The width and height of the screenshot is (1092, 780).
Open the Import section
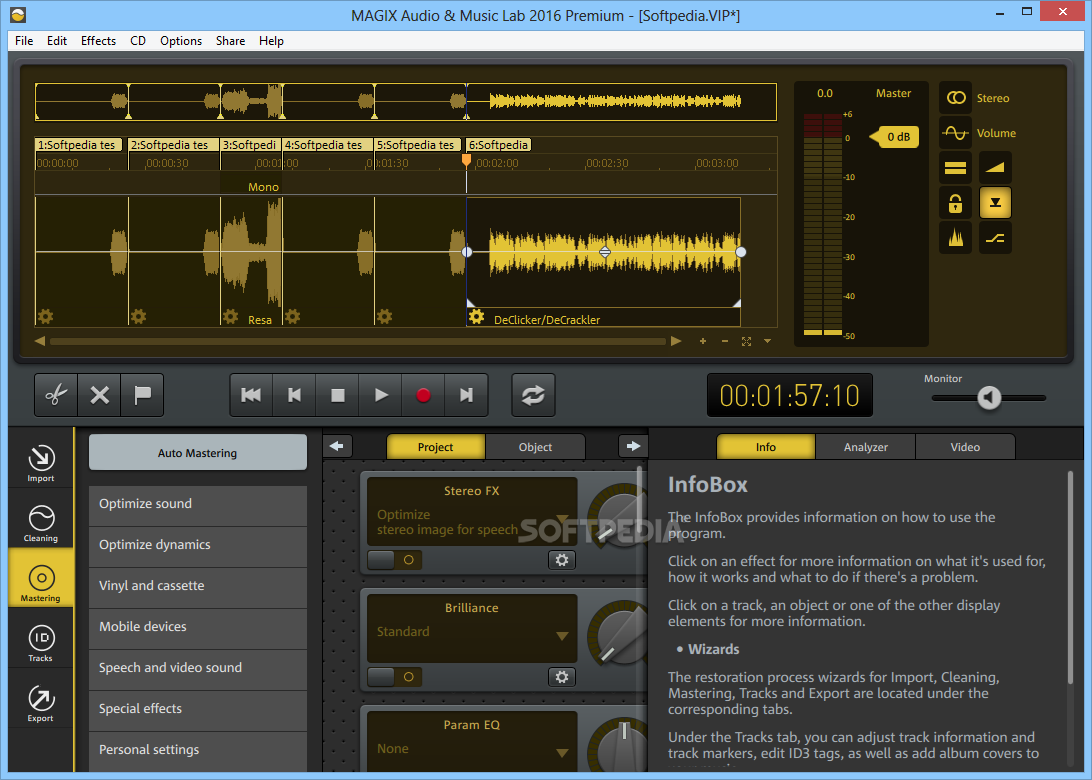40,462
